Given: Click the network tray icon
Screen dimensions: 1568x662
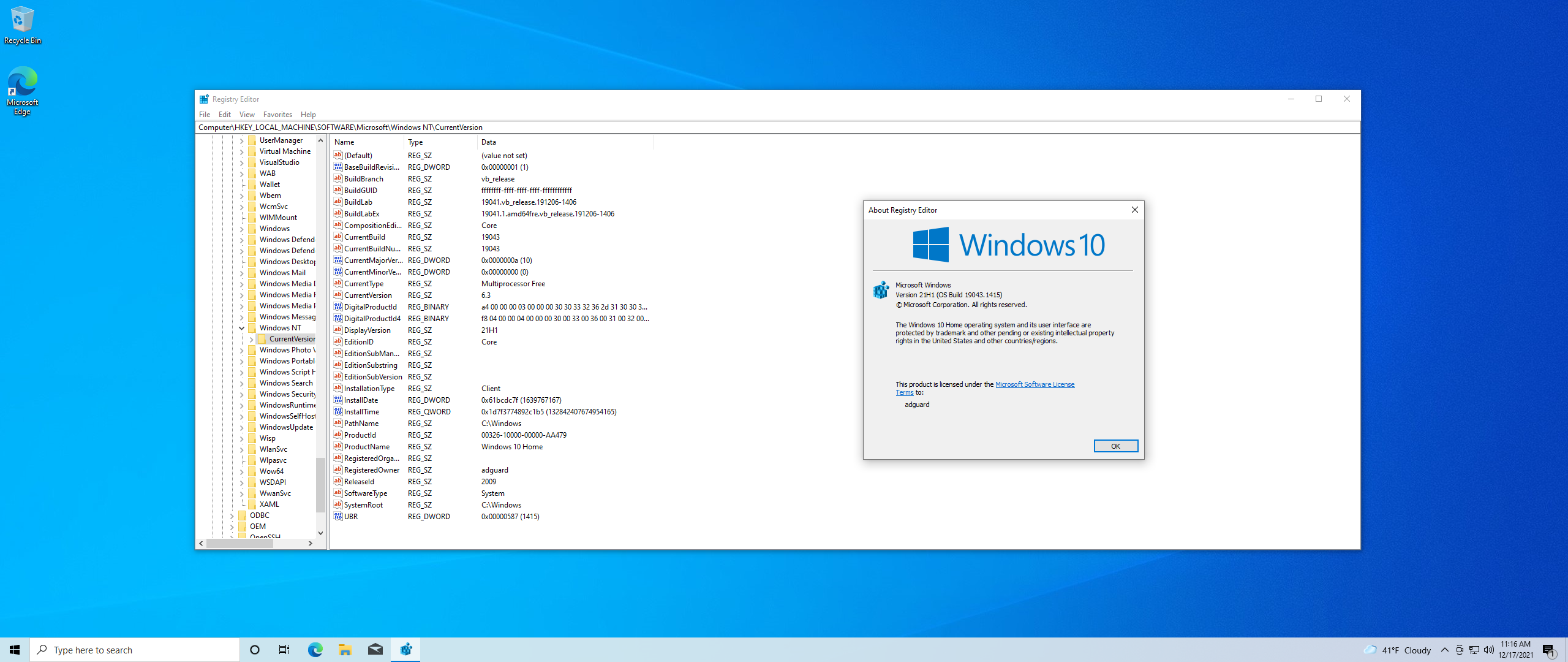Looking at the screenshot, I should click(x=1474, y=650).
